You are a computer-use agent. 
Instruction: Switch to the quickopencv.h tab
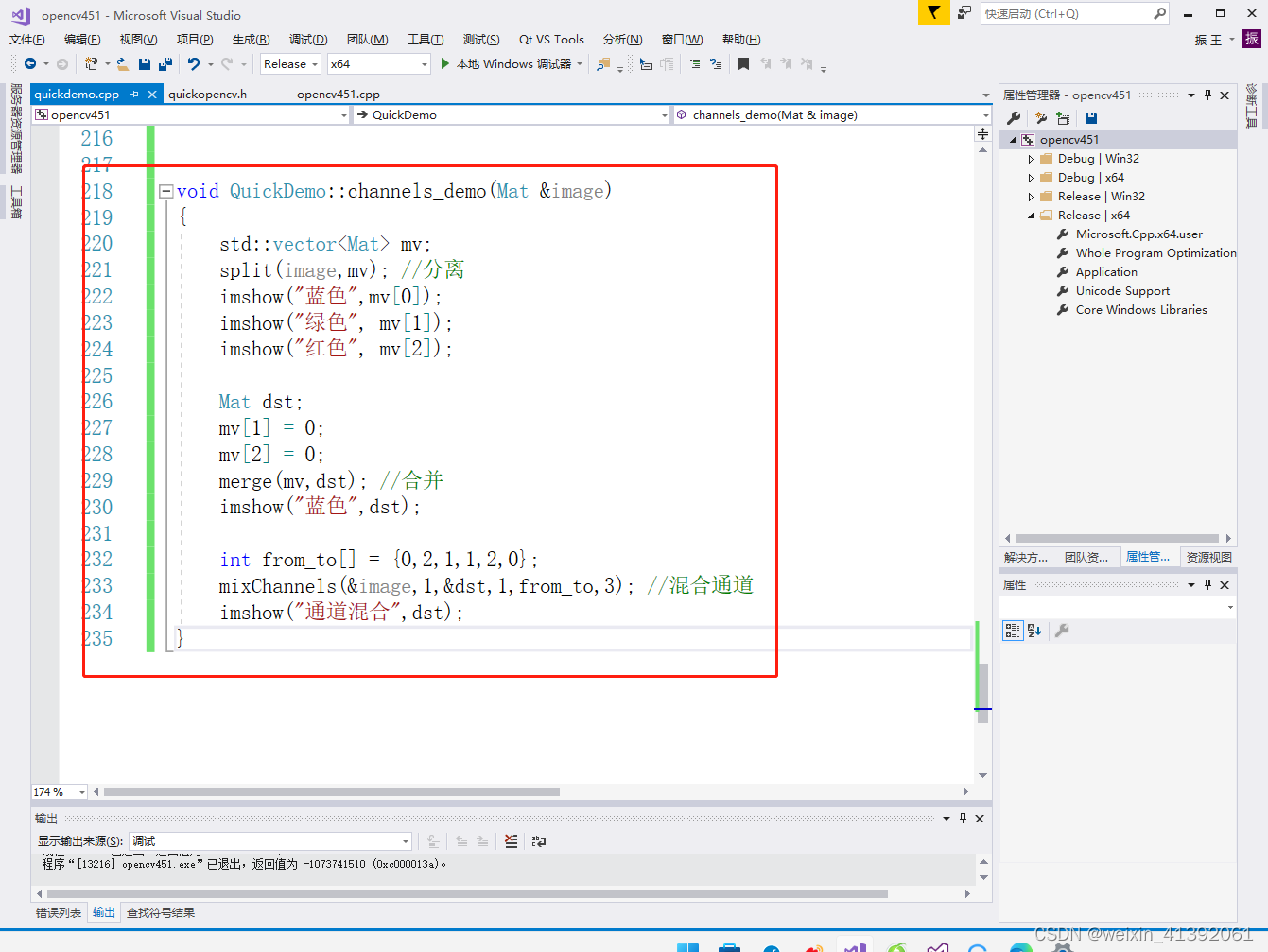[x=207, y=94]
